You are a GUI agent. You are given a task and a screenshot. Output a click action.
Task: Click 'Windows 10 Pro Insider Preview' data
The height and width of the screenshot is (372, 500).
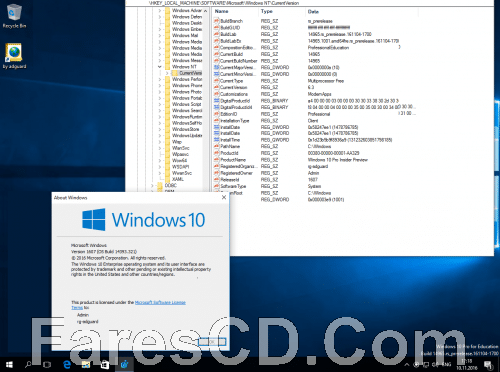[337, 160]
